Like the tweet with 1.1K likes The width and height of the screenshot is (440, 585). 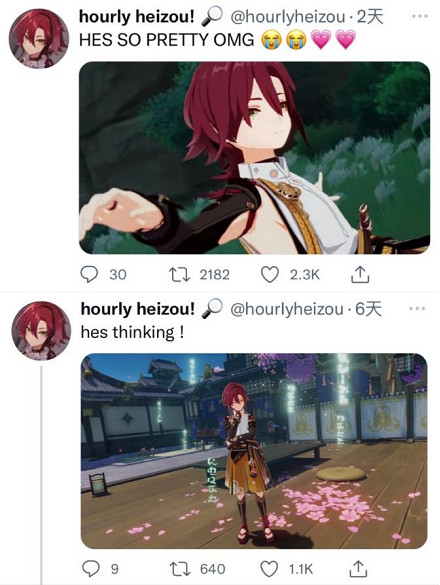pyautogui.click(x=269, y=569)
